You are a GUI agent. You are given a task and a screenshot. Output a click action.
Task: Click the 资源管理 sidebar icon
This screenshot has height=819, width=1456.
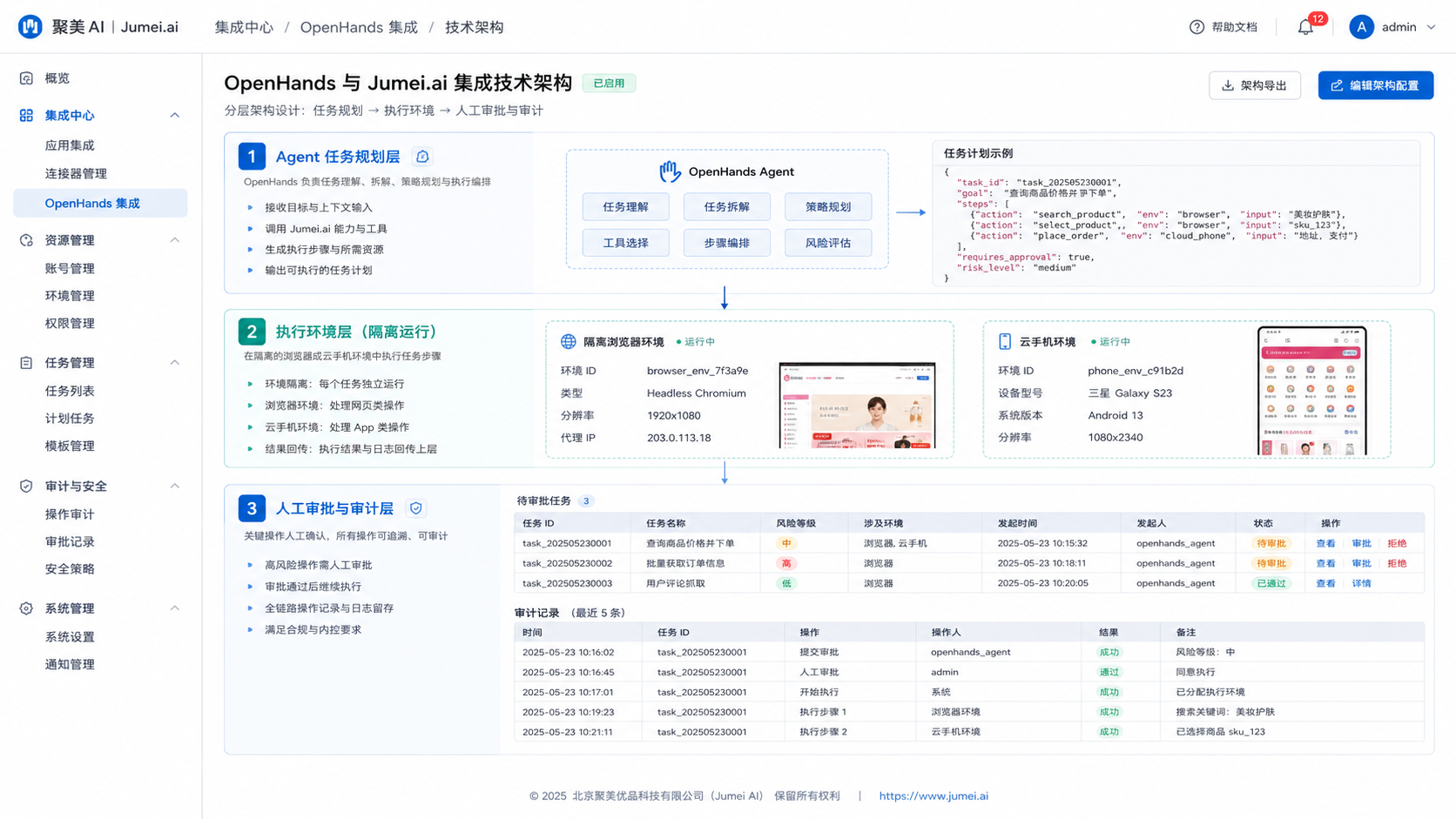26,240
